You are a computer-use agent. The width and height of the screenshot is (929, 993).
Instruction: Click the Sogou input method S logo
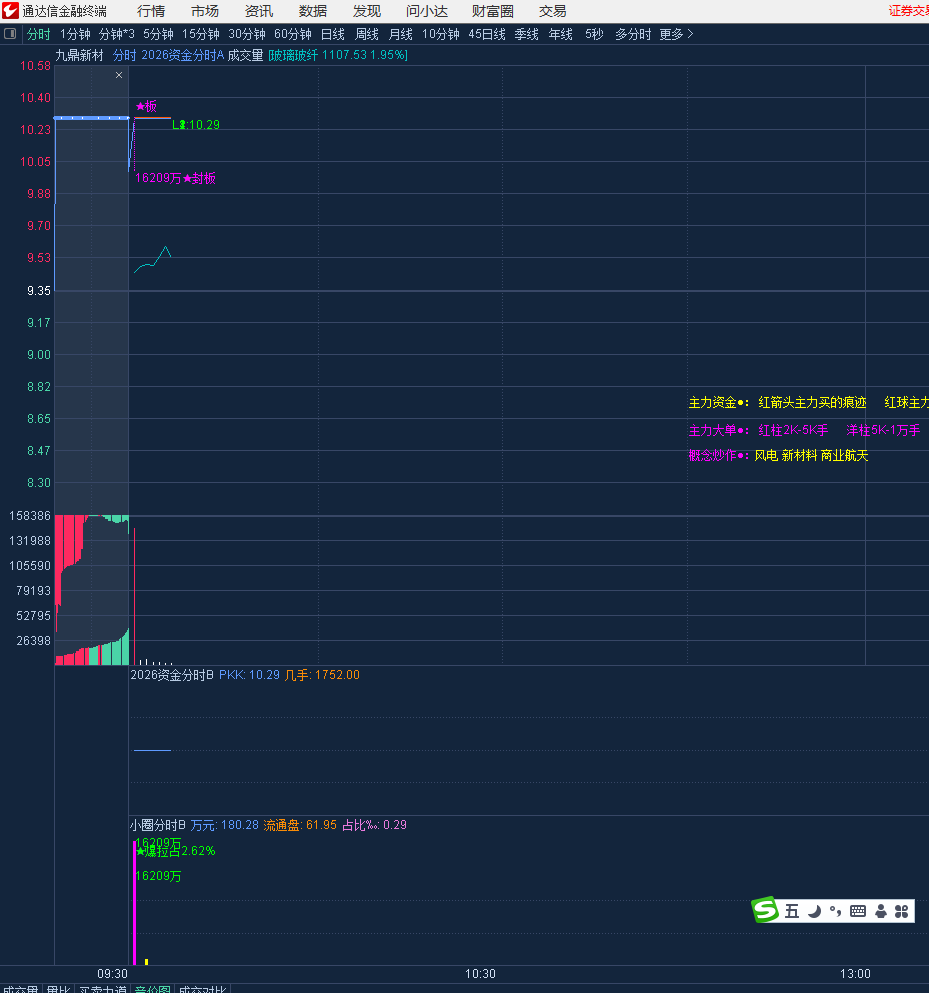[x=766, y=910]
